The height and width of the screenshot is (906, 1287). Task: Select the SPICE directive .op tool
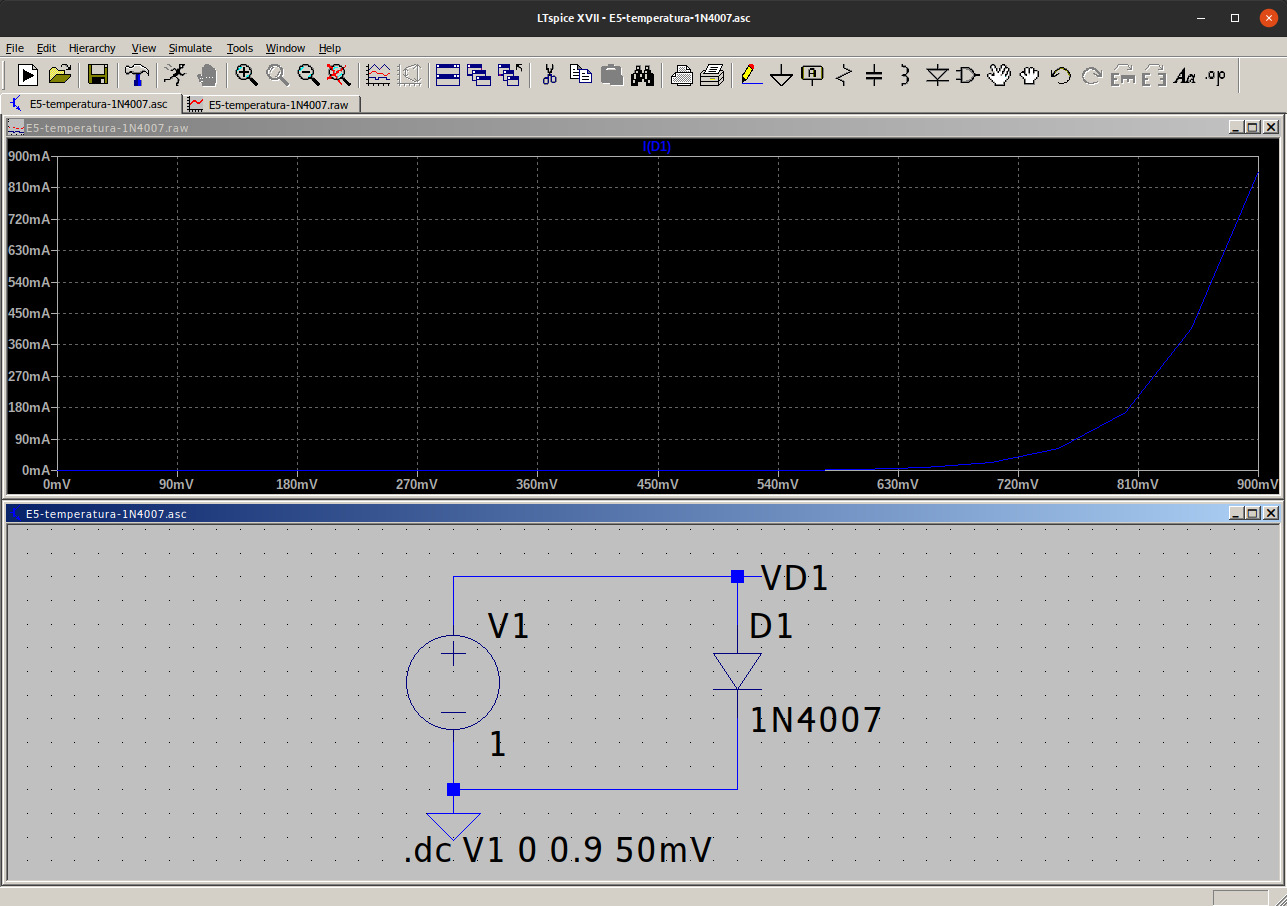pos(1216,74)
